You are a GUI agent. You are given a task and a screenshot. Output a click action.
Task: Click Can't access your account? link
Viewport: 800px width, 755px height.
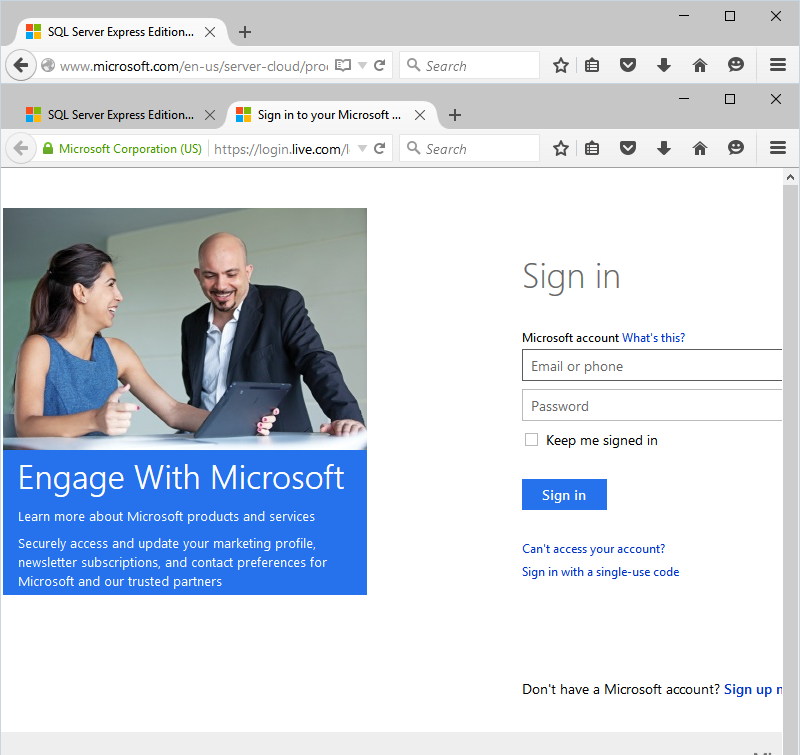(x=593, y=549)
